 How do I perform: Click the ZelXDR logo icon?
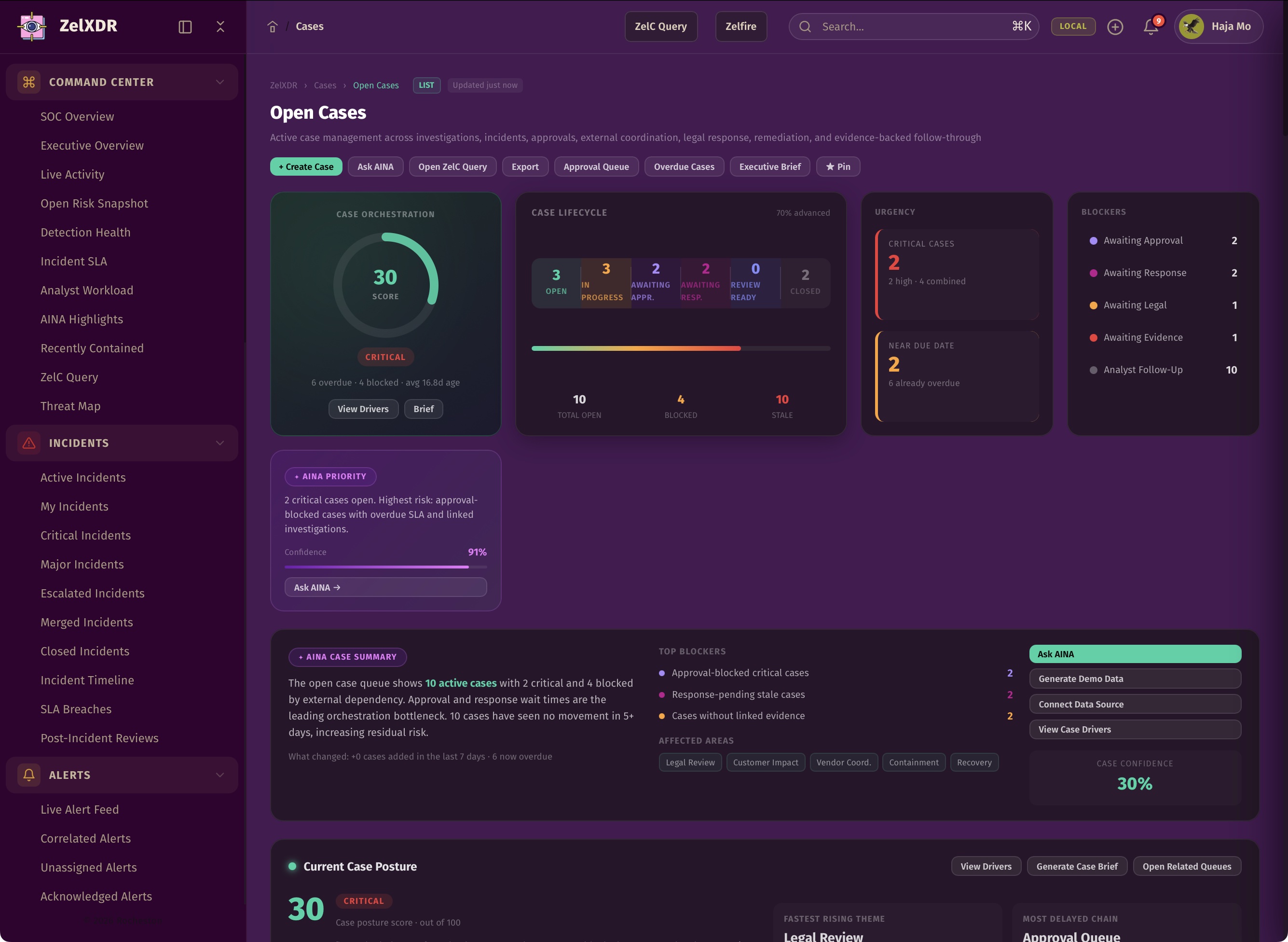(32, 26)
